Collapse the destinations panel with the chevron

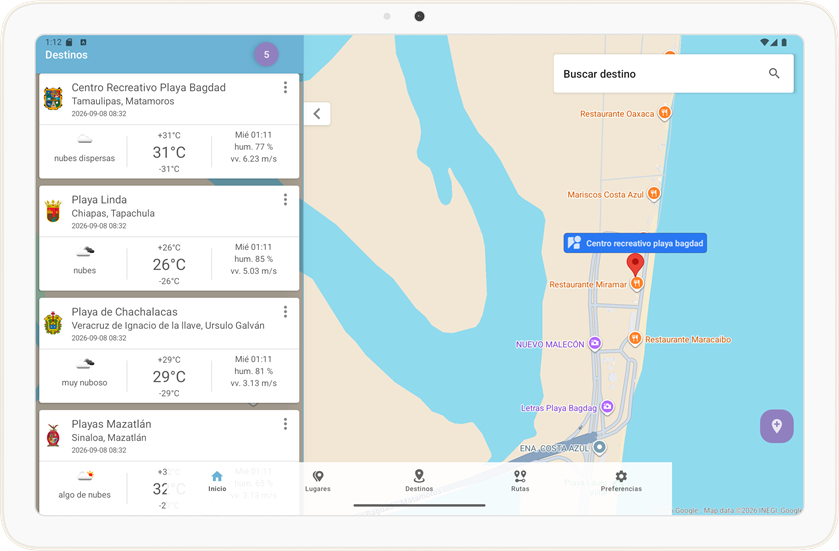pos(317,113)
